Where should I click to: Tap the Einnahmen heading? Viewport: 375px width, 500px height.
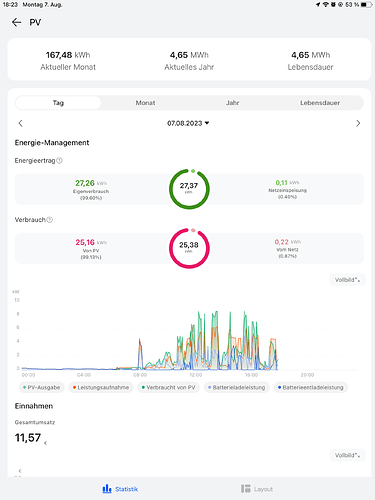pyautogui.click(x=34, y=406)
